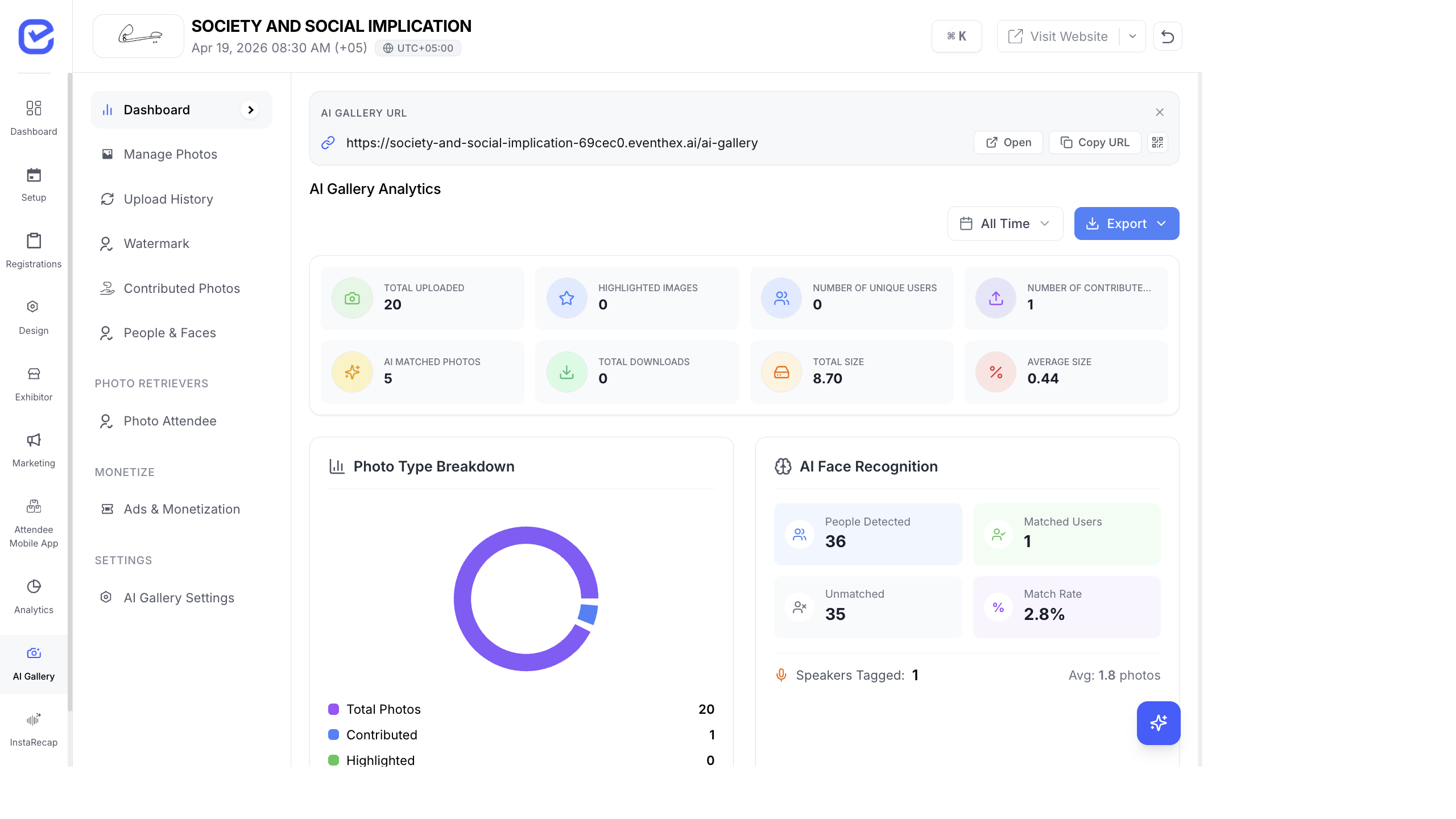Click the Eventhex logo icon
This screenshot has width=1456, height=819.
click(36, 36)
